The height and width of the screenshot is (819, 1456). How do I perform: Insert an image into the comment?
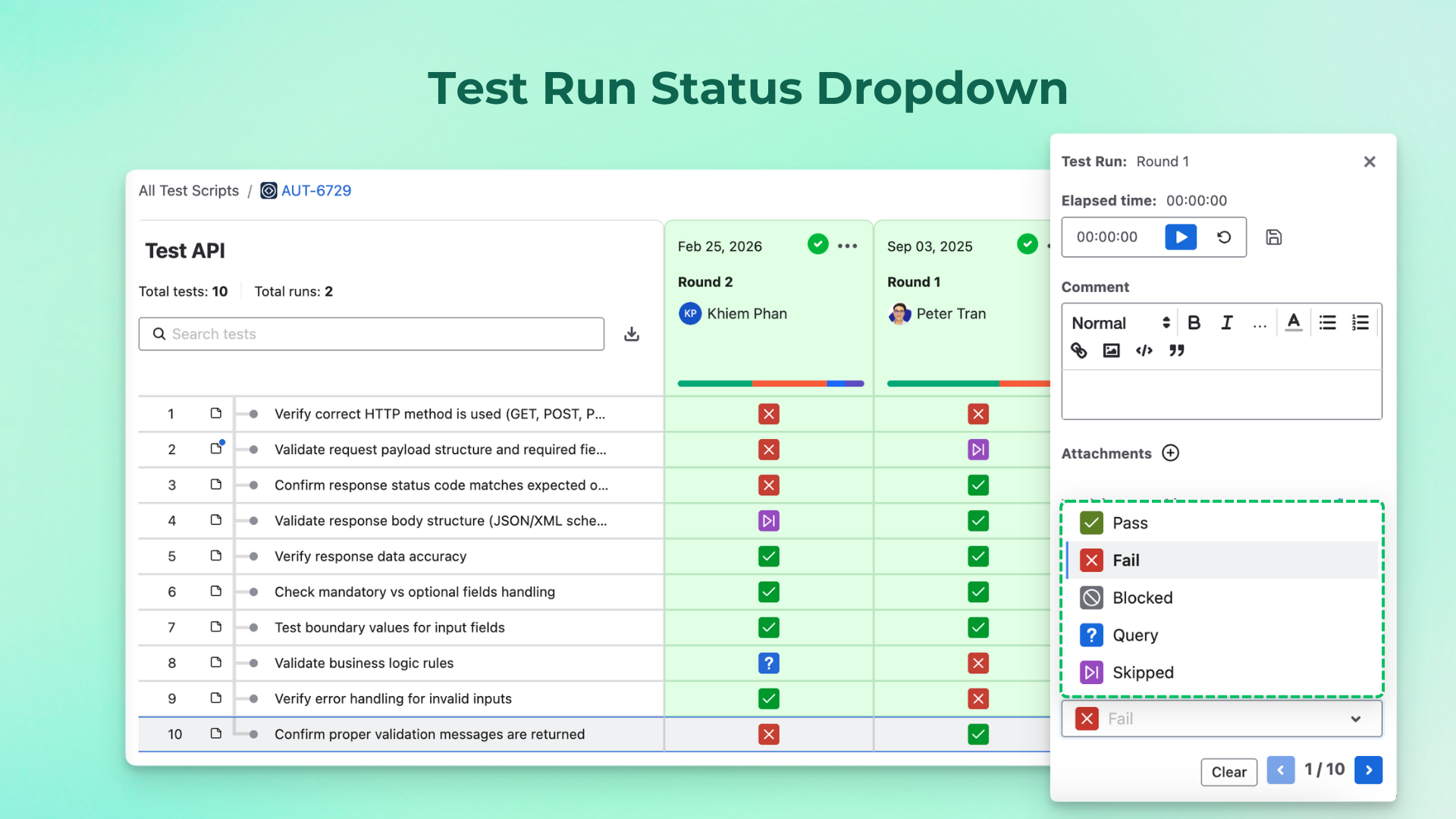(x=1111, y=350)
